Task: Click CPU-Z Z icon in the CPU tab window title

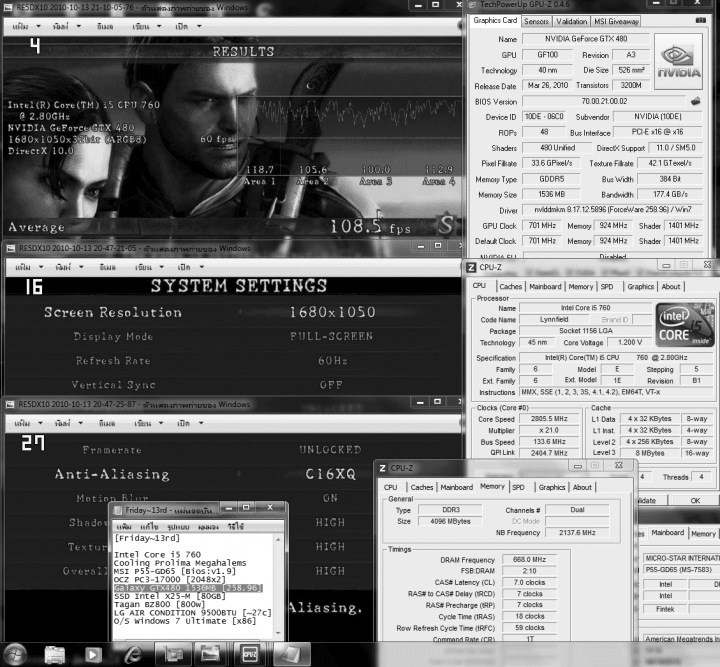Action: pos(471,267)
